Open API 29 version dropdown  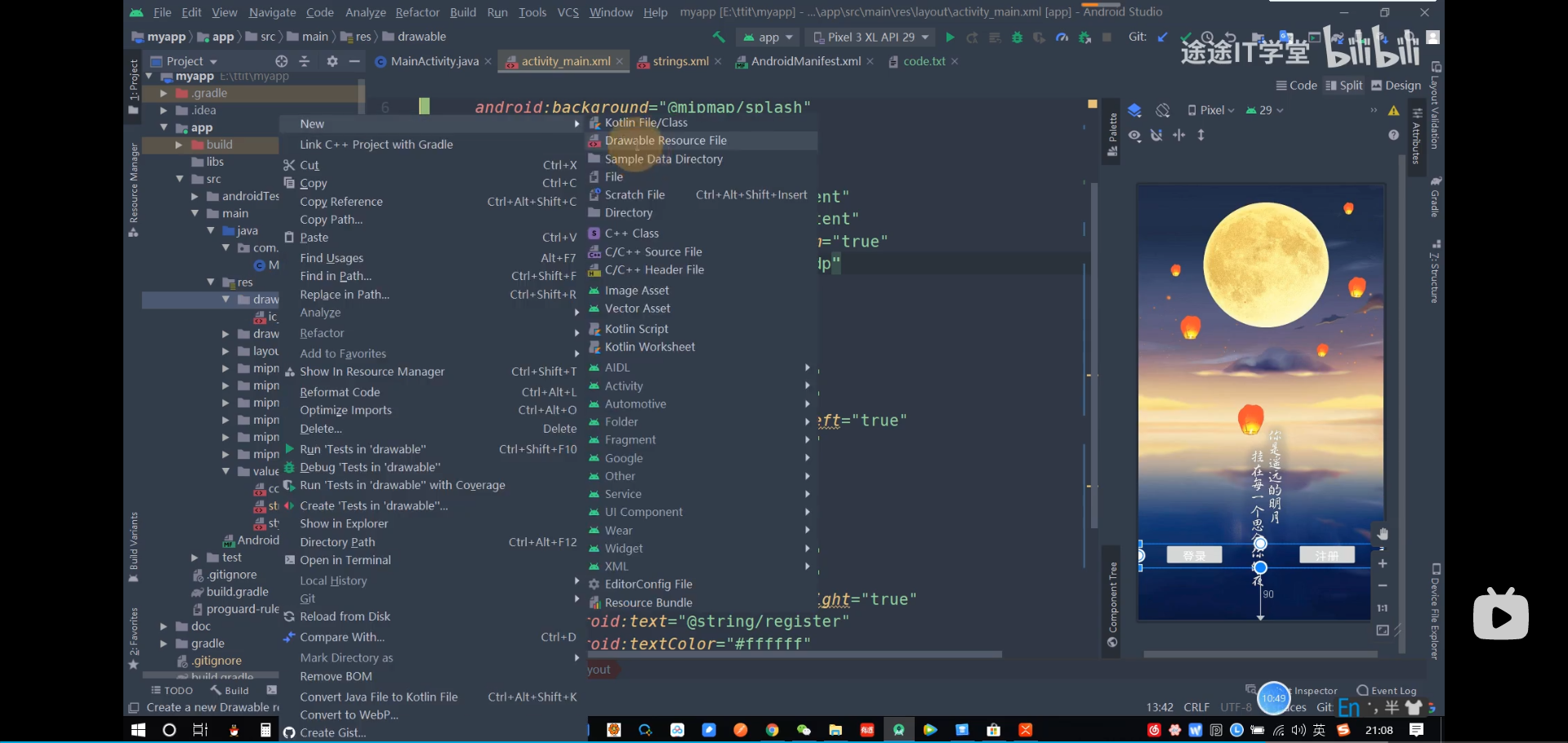coord(1265,110)
